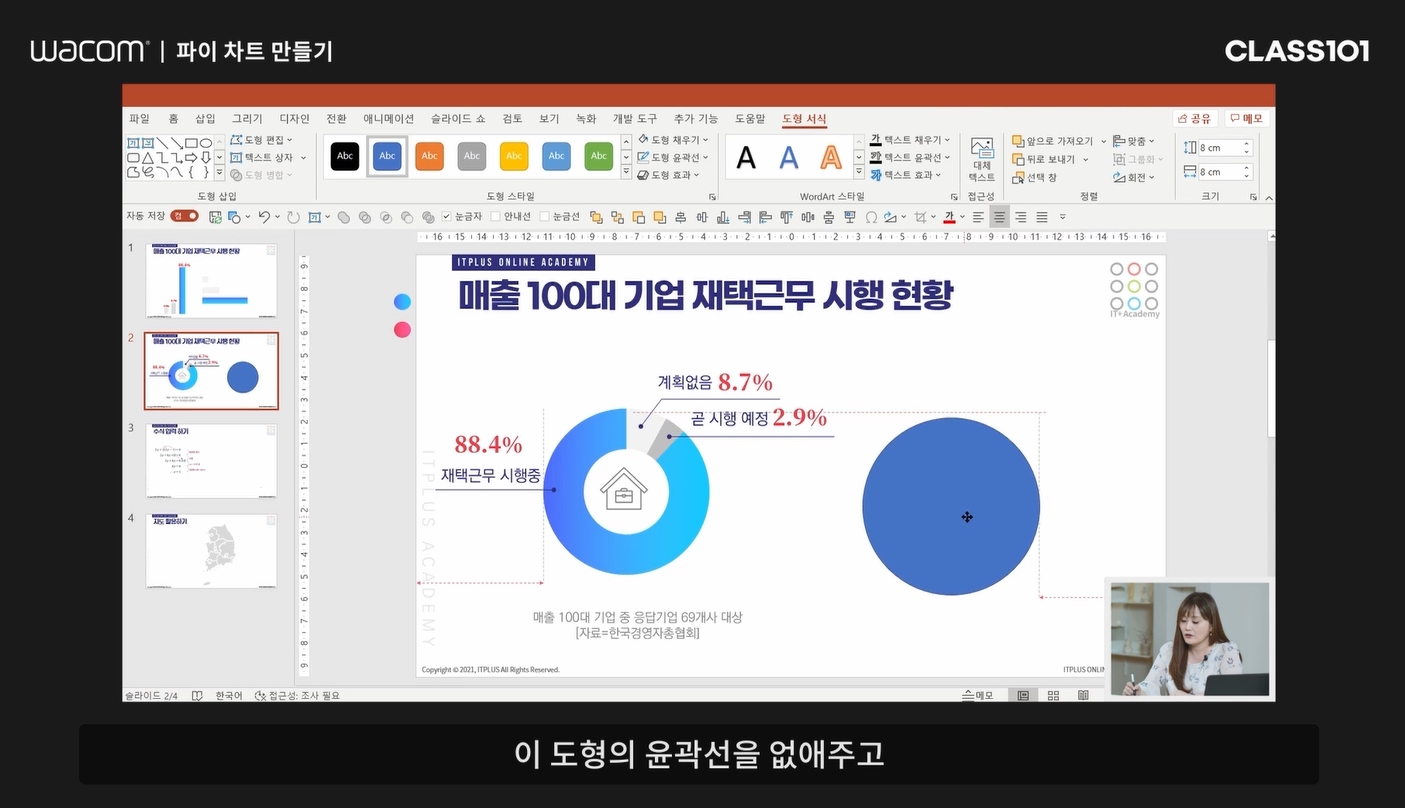The image size is (1405, 808).
Task: Check the 눈금선 gridlines checkbox
Action: 544,216
